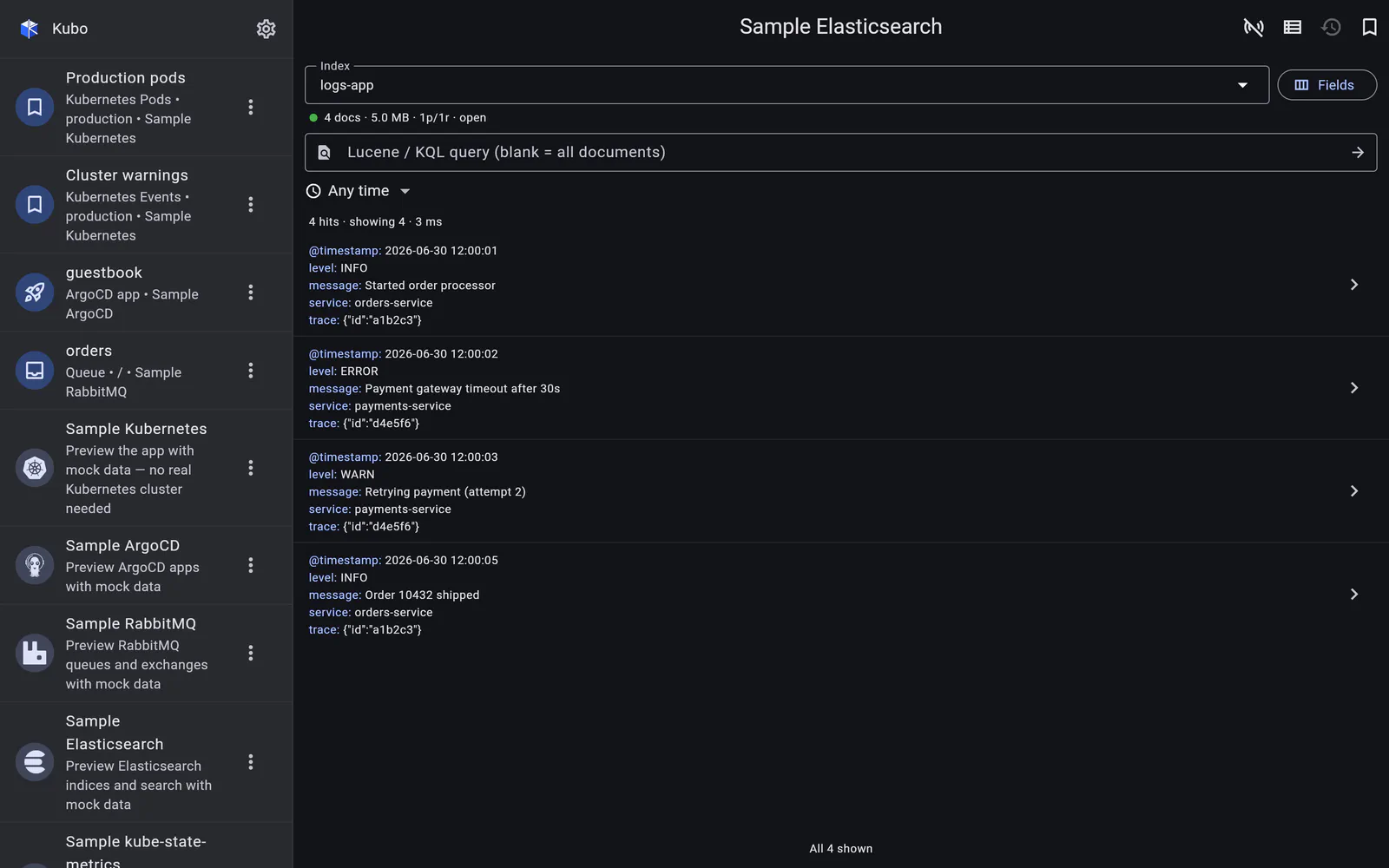
Task: Focus the Lucene / KQL query field
Action: coord(840,153)
